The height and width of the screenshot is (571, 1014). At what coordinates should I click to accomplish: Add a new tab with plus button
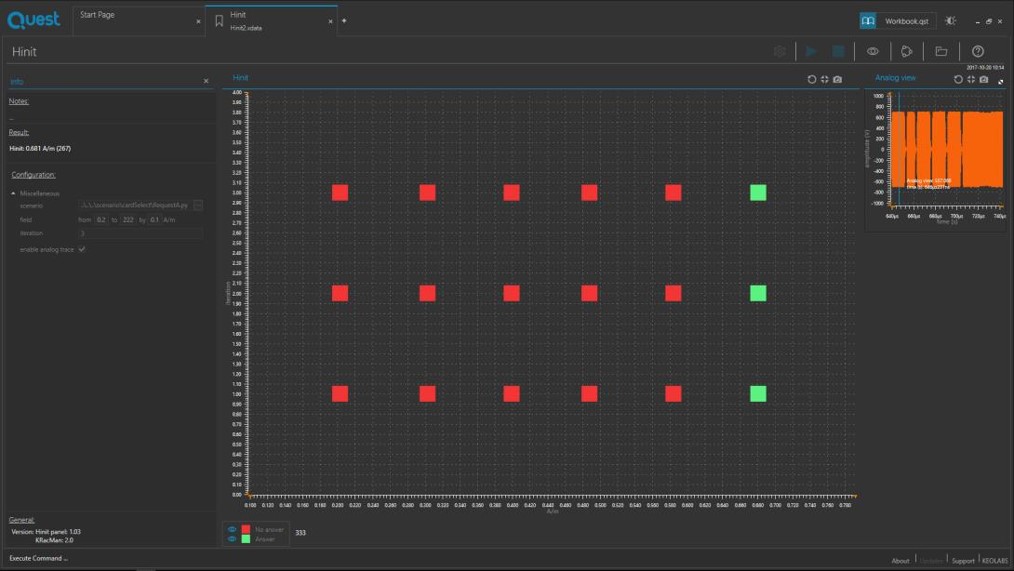(x=344, y=21)
